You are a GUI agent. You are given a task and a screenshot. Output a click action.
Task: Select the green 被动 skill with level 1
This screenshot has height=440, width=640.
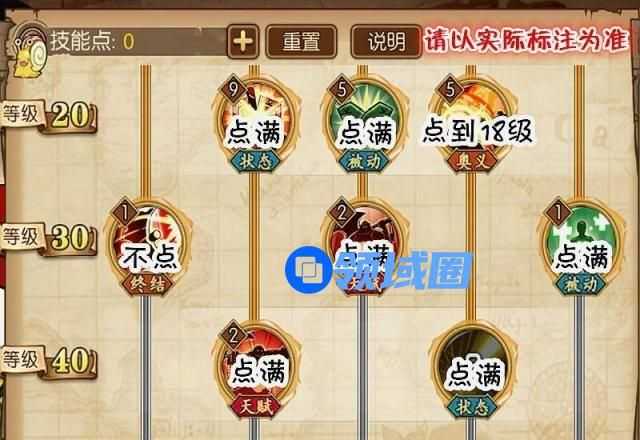click(x=580, y=246)
